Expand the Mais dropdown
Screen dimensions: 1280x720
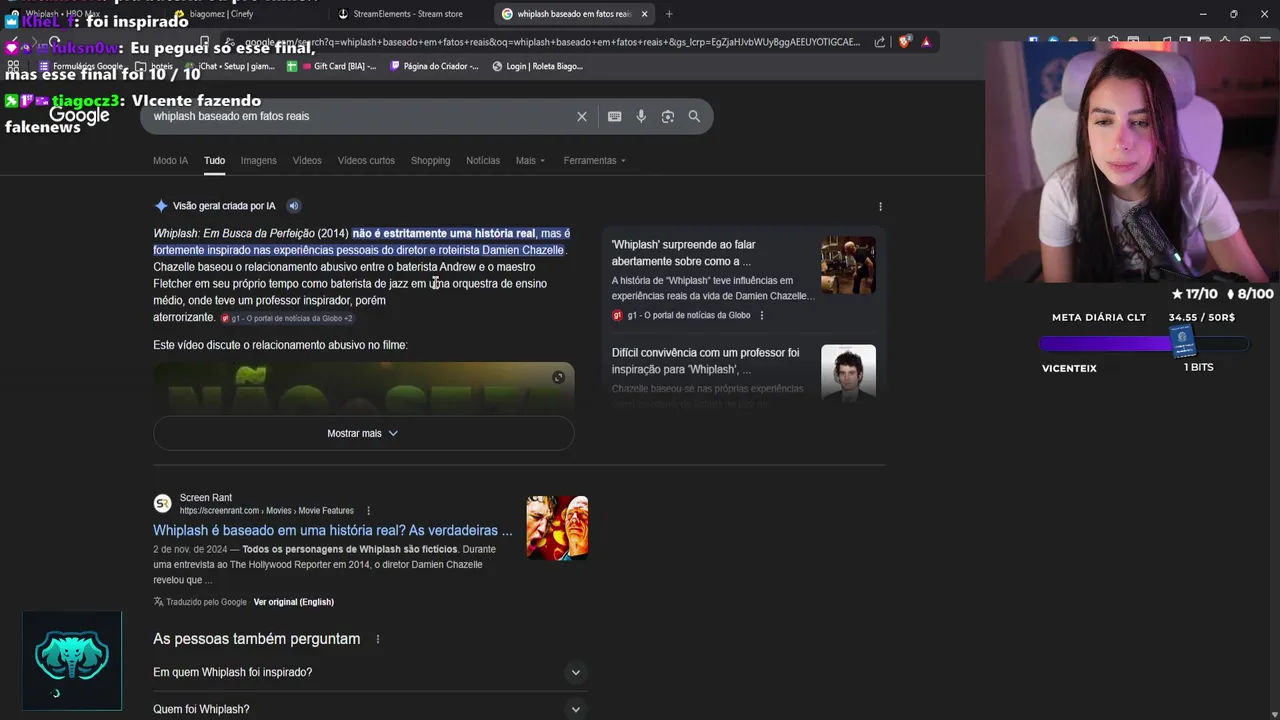coord(530,161)
